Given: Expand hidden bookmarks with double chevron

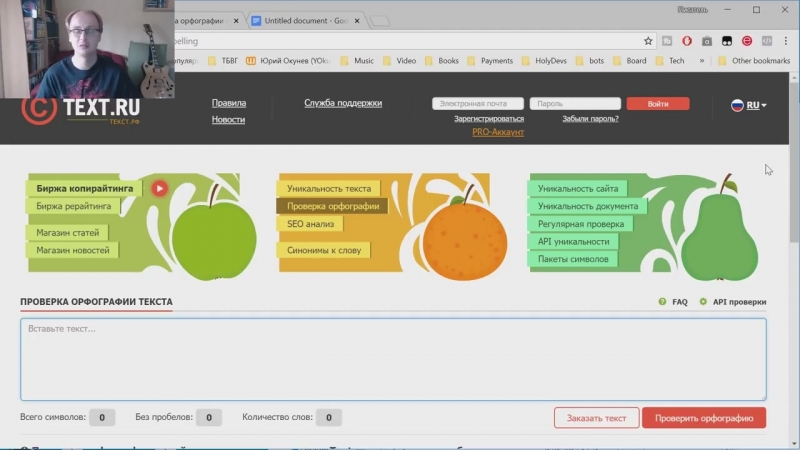Looking at the screenshot, I should coord(702,61).
